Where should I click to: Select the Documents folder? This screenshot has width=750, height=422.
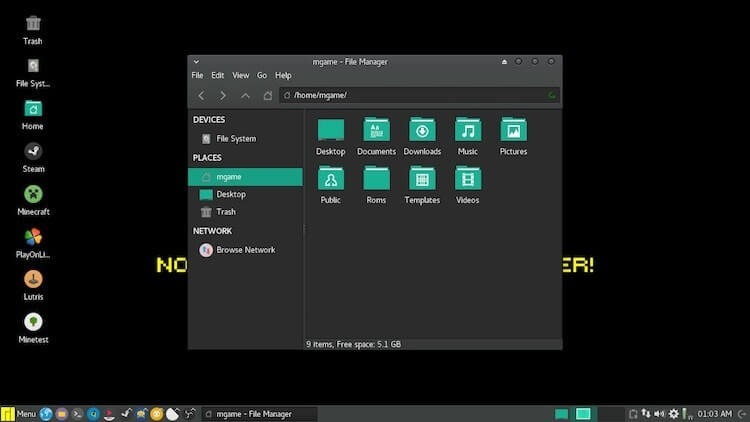tap(376, 137)
